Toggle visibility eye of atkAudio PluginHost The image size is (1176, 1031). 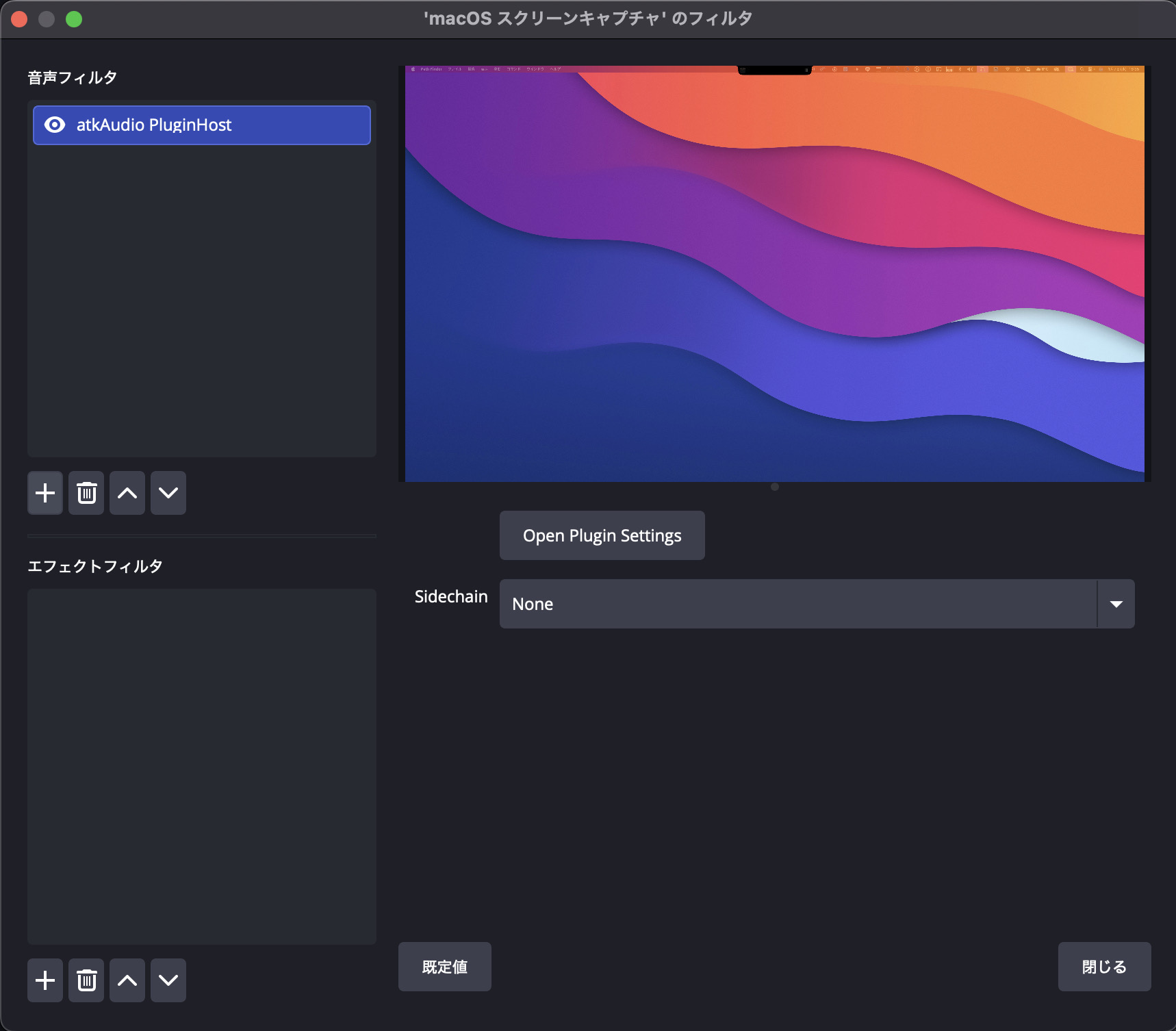pos(55,125)
